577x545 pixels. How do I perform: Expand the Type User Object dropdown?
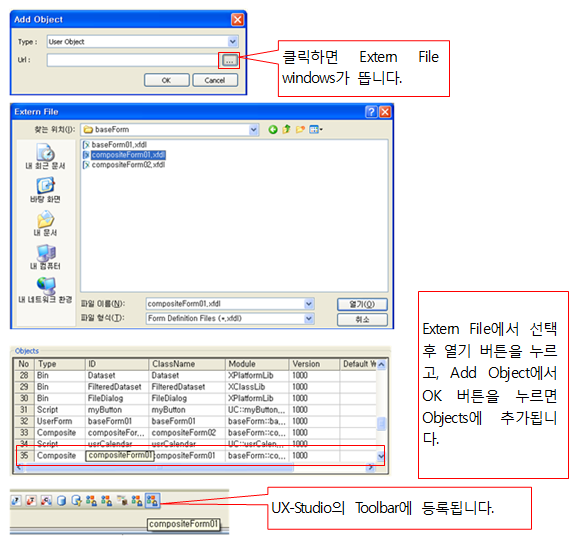(233, 42)
